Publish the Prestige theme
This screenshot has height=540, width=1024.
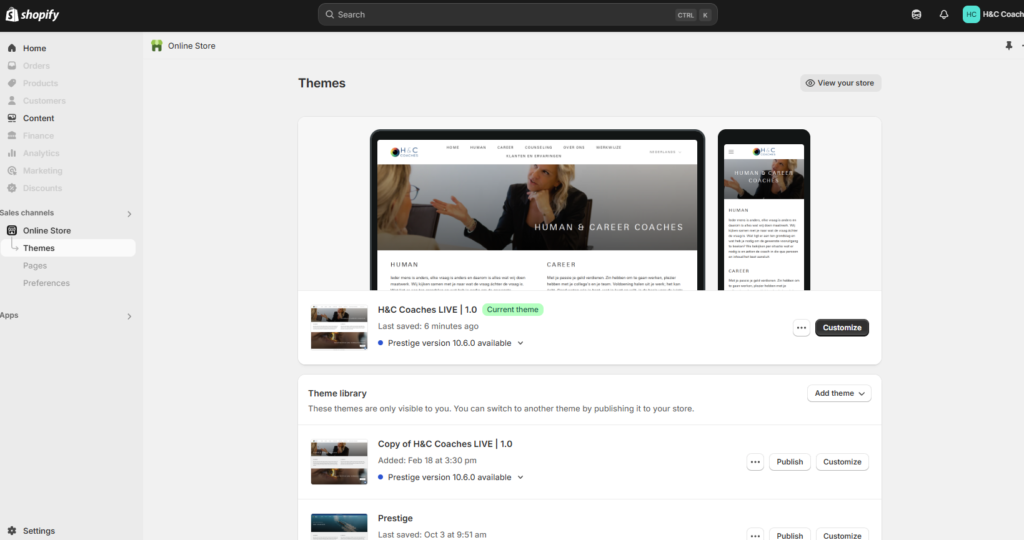(x=790, y=535)
